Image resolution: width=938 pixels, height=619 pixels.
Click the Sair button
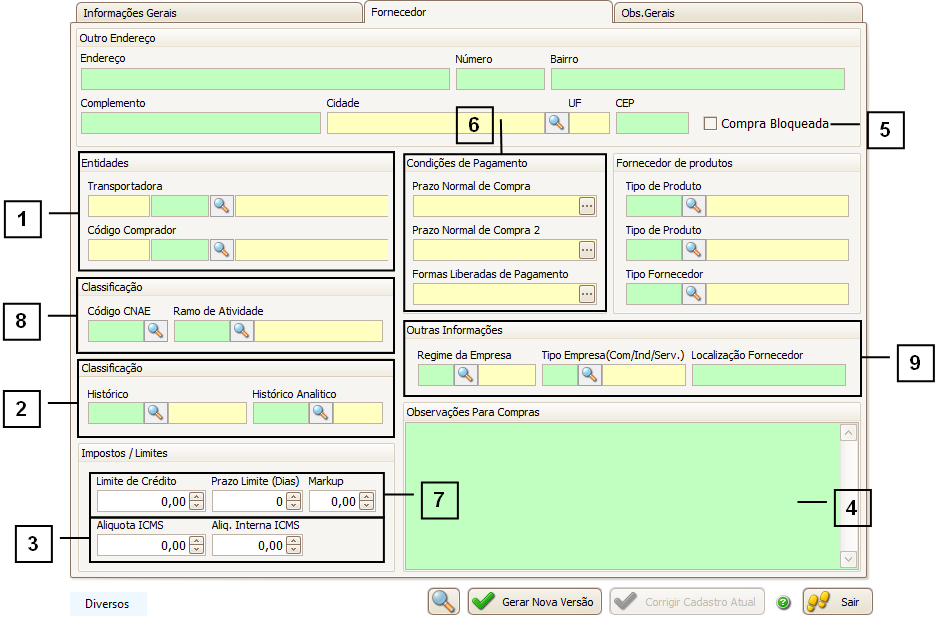(x=839, y=602)
